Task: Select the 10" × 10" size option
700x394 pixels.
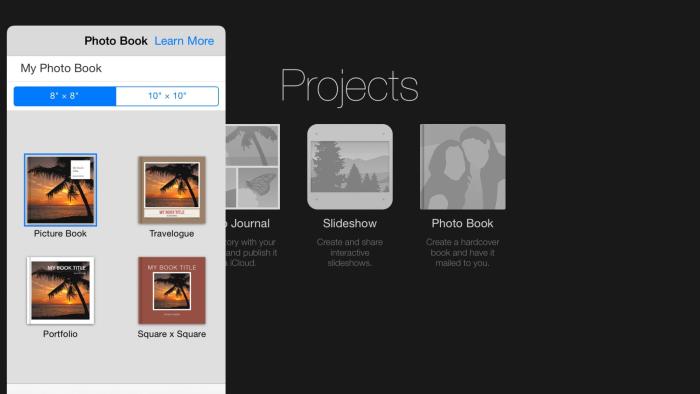Action: click(167, 96)
